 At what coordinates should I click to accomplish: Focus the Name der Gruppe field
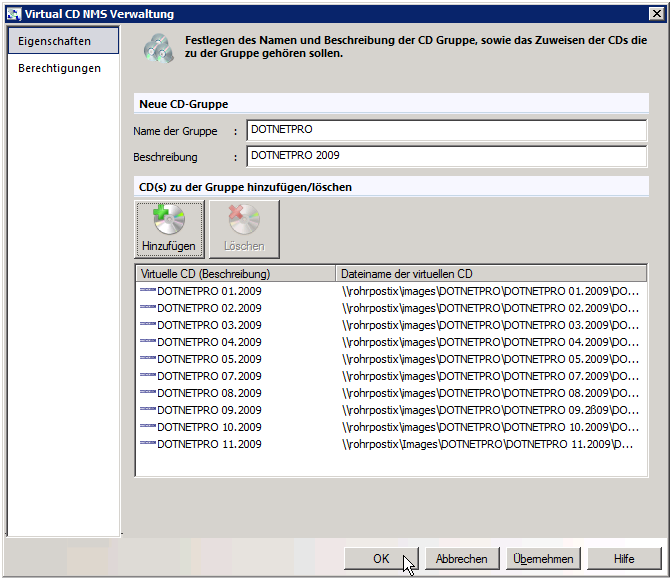coord(447,130)
